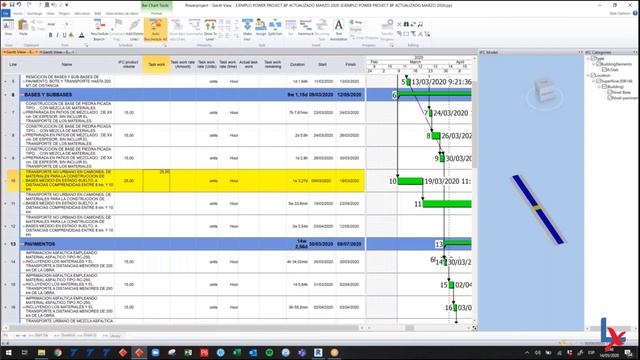This screenshot has height=360, width=640.
Task: Switch to the Format ribbon tab
Action: point(157,13)
